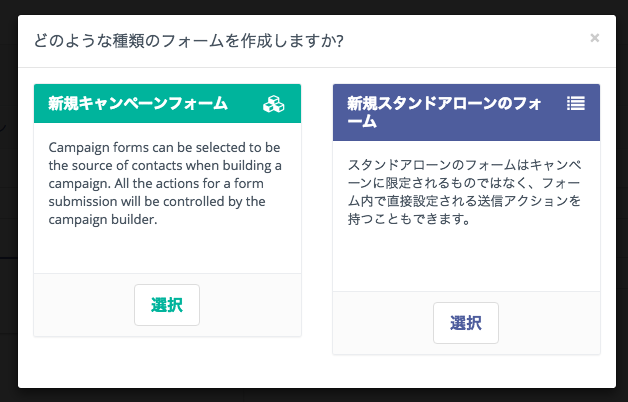Click the dark backdrop left of the dialog
This screenshot has height=402, width=628.
point(8,200)
